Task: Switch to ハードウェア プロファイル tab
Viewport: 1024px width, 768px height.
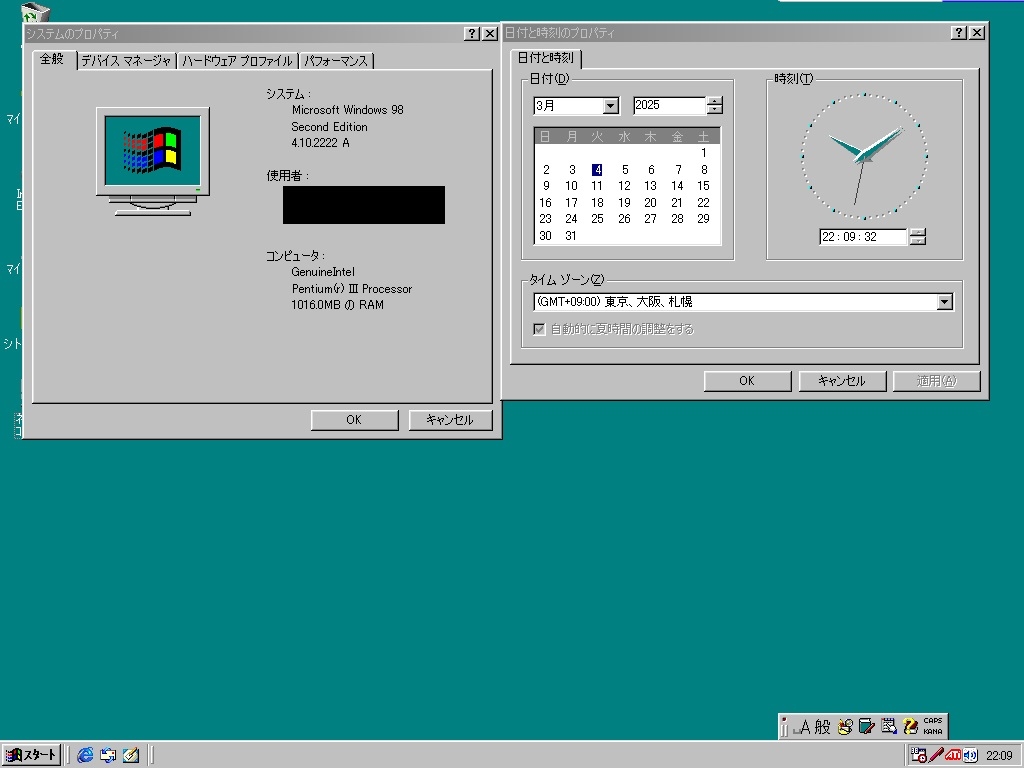Action: (x=237, y=61)
